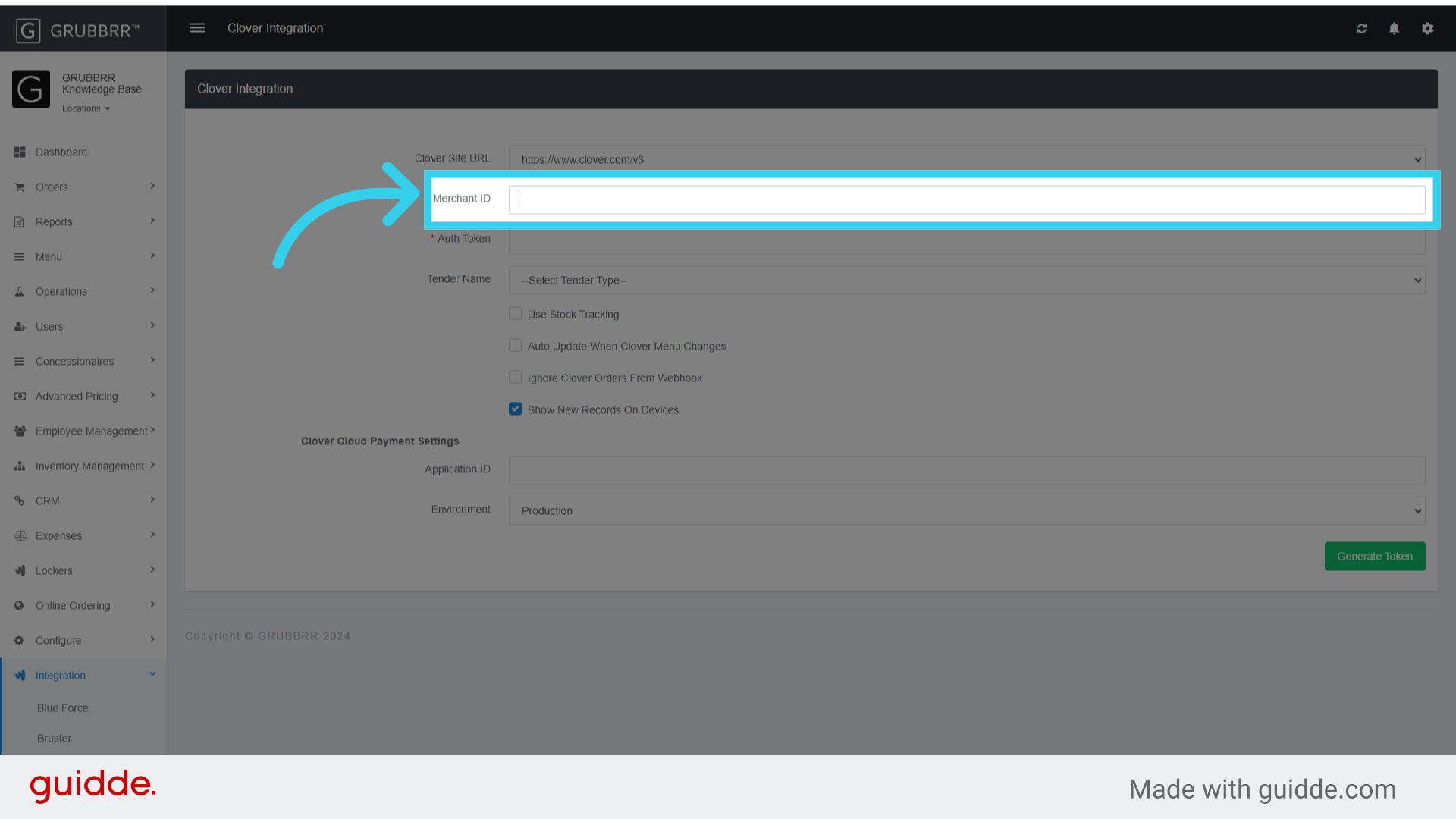Expand the Orders submenu chevron
Screen dimensions: 1456x819
(x=152, y=186)
